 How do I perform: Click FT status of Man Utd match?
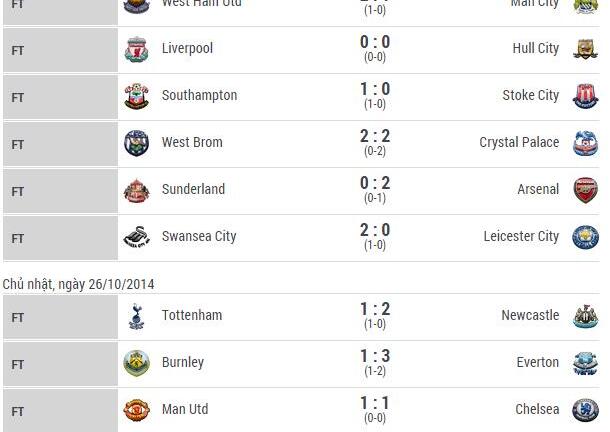tap(18, 410)
